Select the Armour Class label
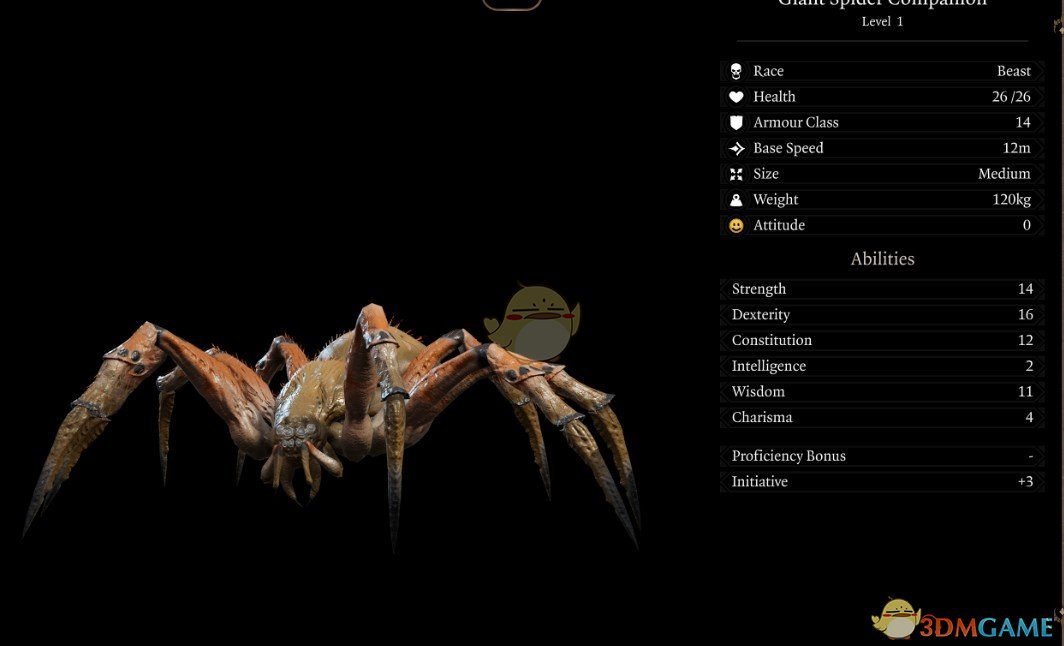Image resolution: width=1064 pixels, height=646 pixels. [796, 123]
